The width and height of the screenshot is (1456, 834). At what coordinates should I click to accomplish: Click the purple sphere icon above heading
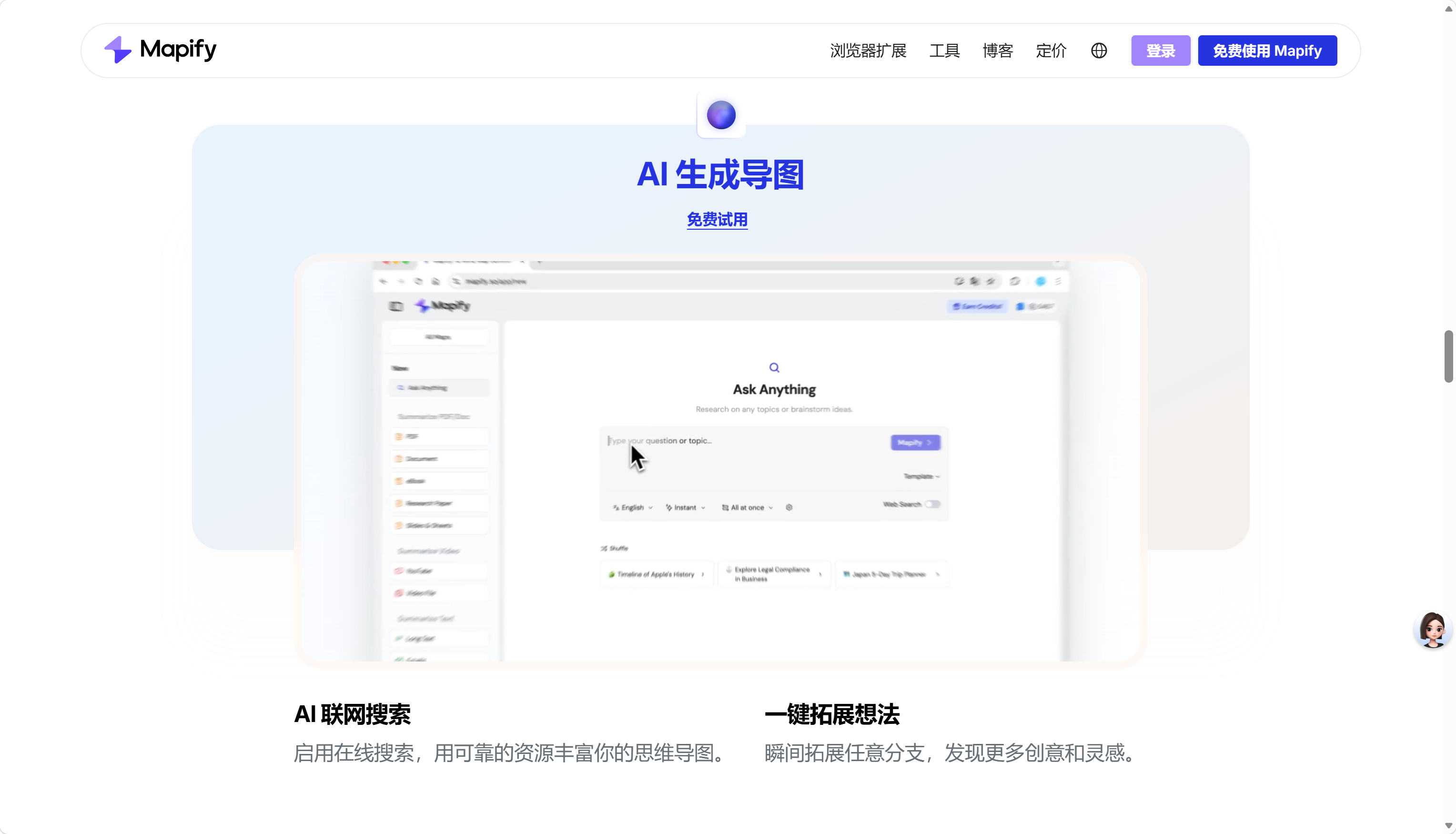click(721, 115)
